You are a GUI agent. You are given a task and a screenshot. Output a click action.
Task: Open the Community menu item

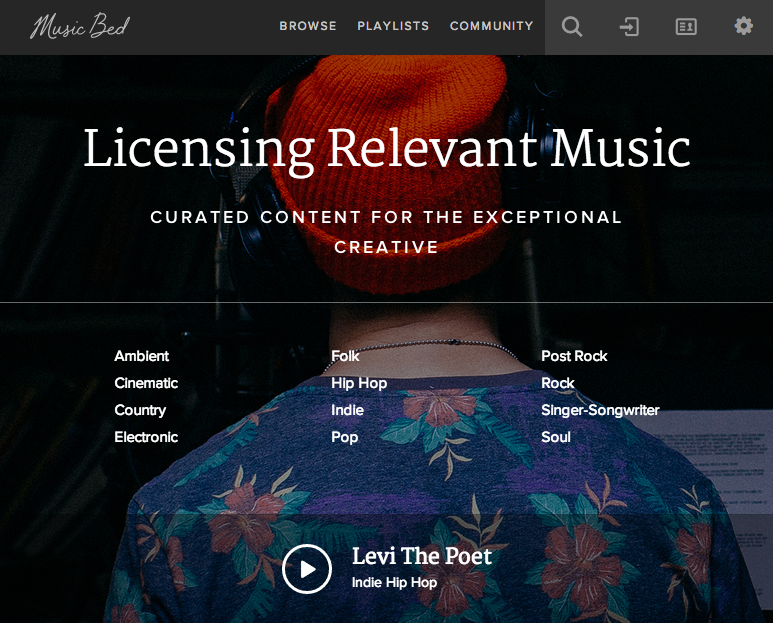coord(492,26)
